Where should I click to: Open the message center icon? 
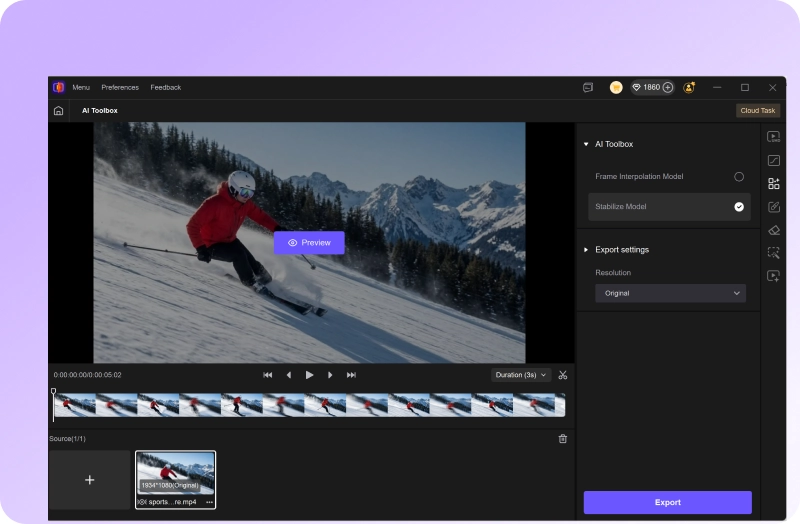588,88
